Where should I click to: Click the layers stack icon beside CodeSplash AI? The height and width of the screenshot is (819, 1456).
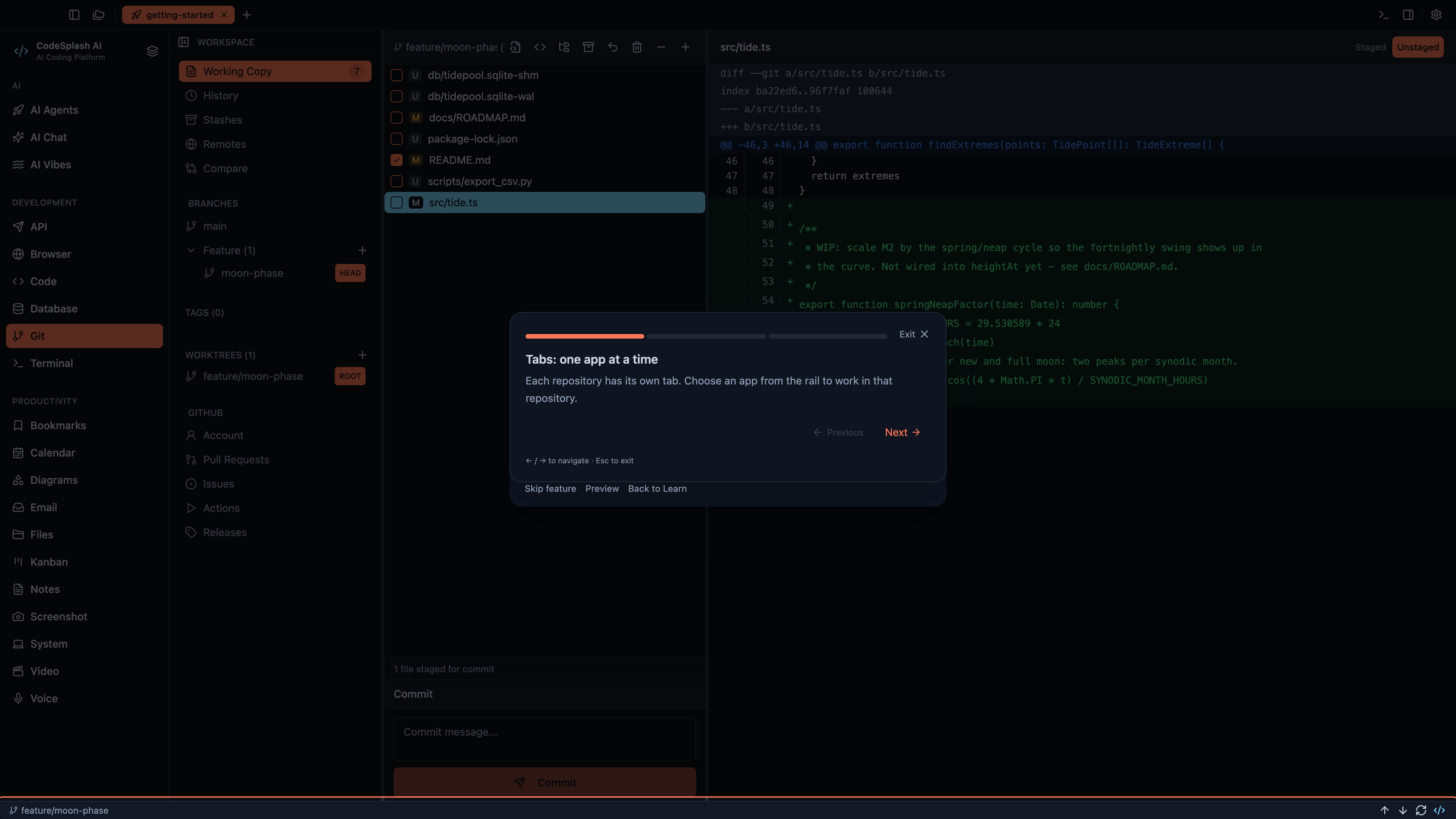tap(152, 51)
